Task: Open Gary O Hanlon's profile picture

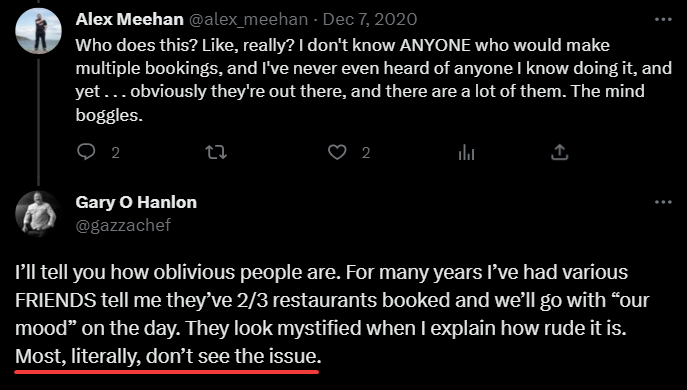Action: pyautogui.click(x=39, y=214)
